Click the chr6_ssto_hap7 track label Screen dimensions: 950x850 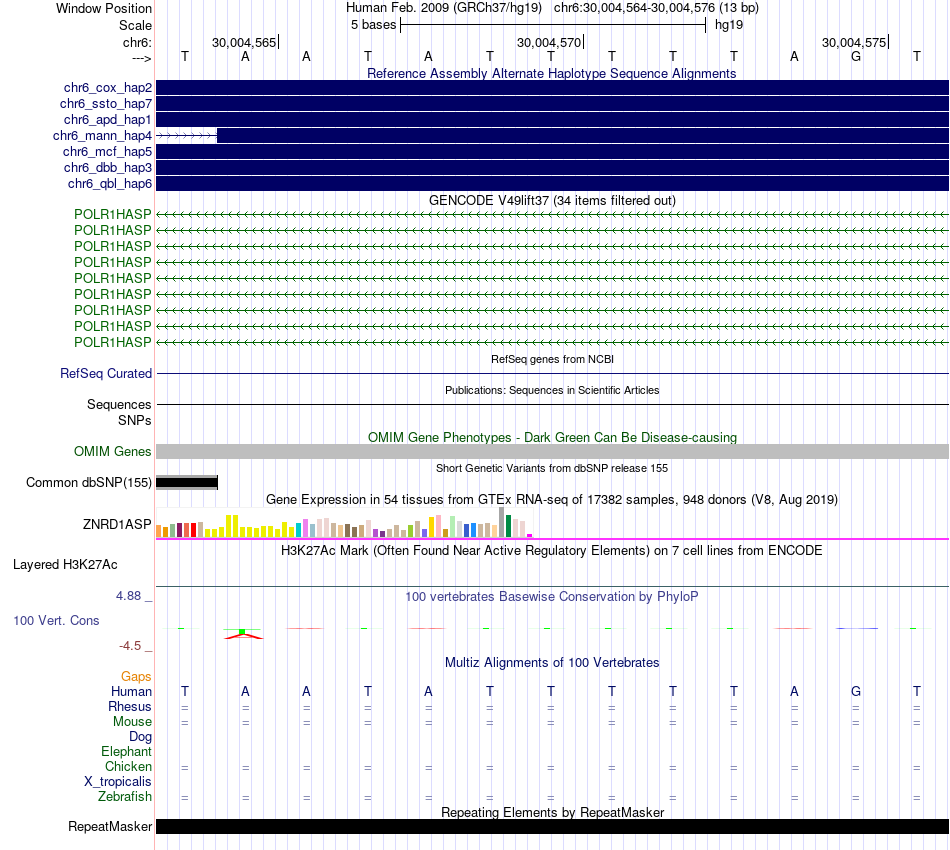pos(105,104)
